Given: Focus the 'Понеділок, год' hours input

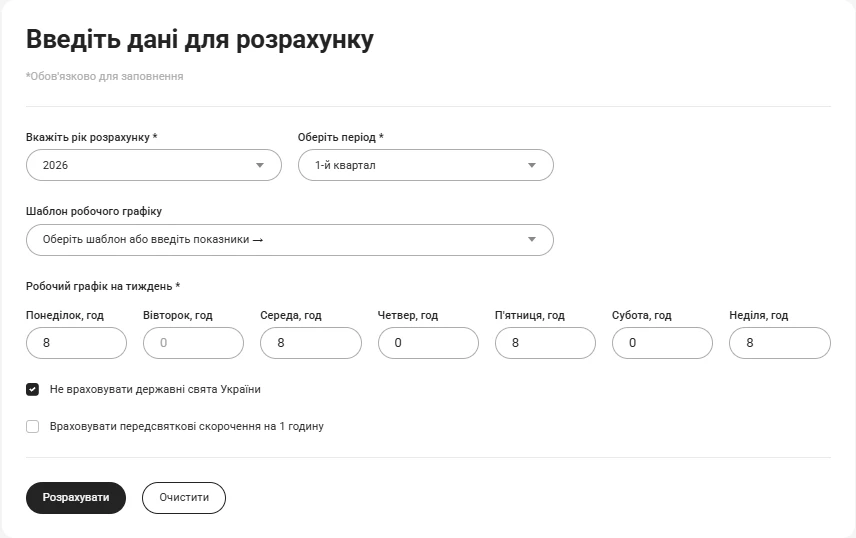Looking at the screenshot, I should (76, 343).
